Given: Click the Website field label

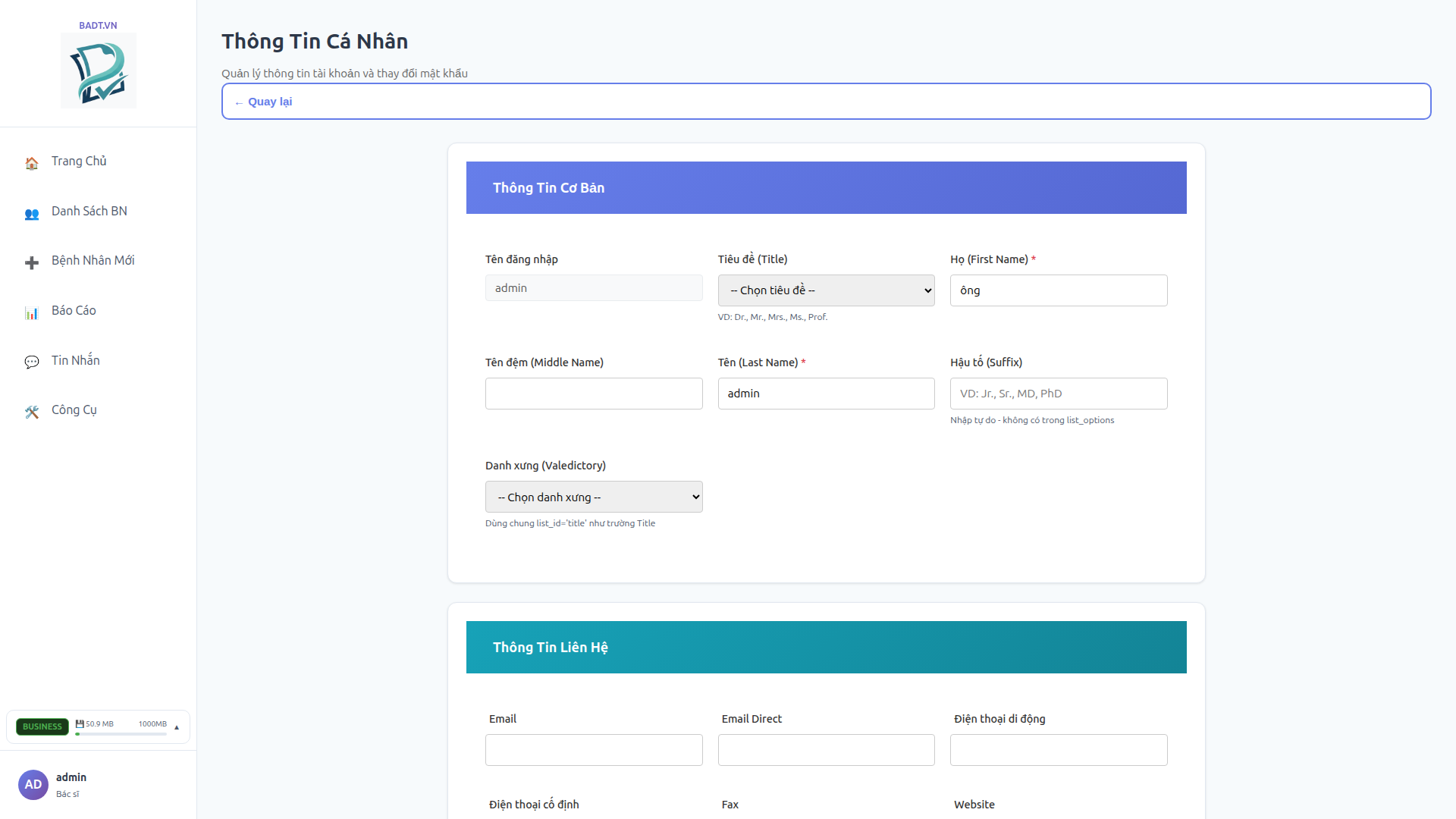Looking at the screenshot, I should 974,805.
